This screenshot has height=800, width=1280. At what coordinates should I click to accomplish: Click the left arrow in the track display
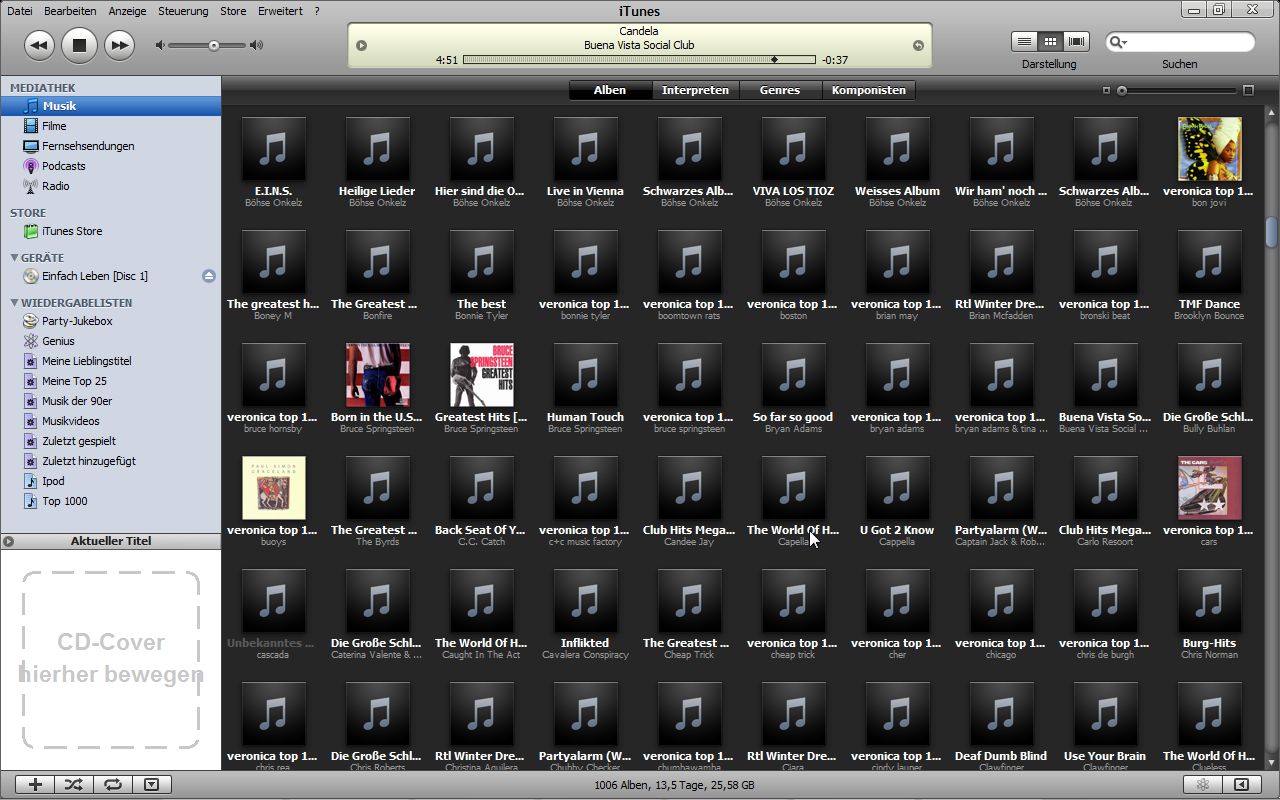[362, 45]
